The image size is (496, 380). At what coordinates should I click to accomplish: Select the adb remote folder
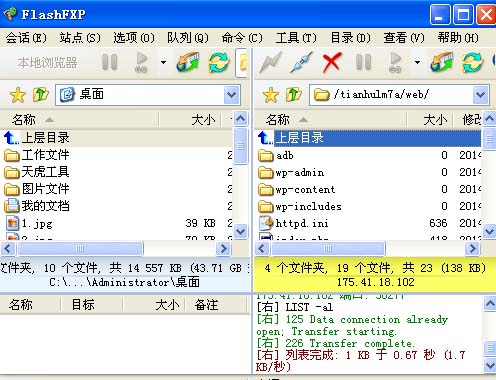pos(369,155)
